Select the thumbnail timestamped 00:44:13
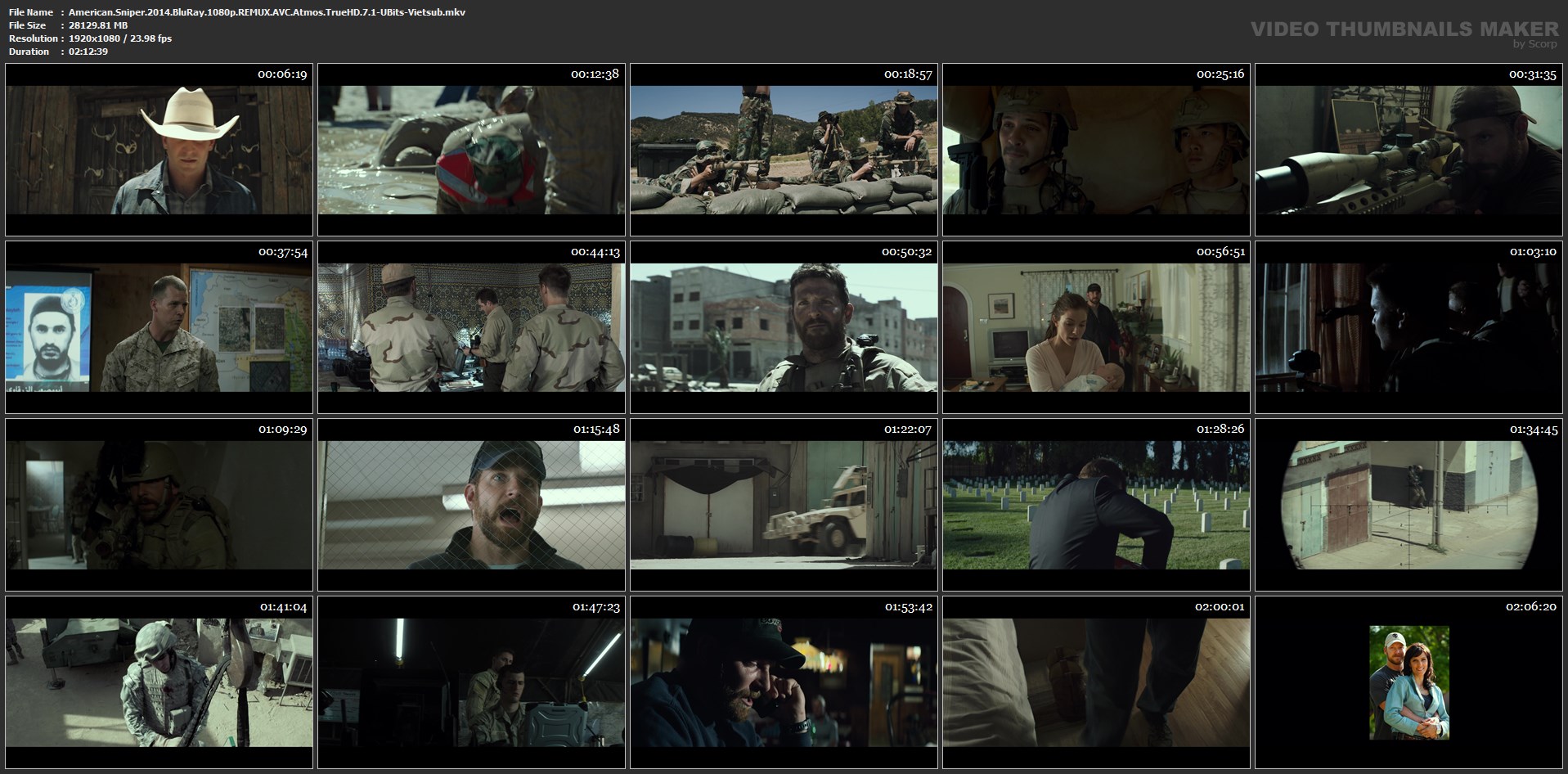 [471, 327]
